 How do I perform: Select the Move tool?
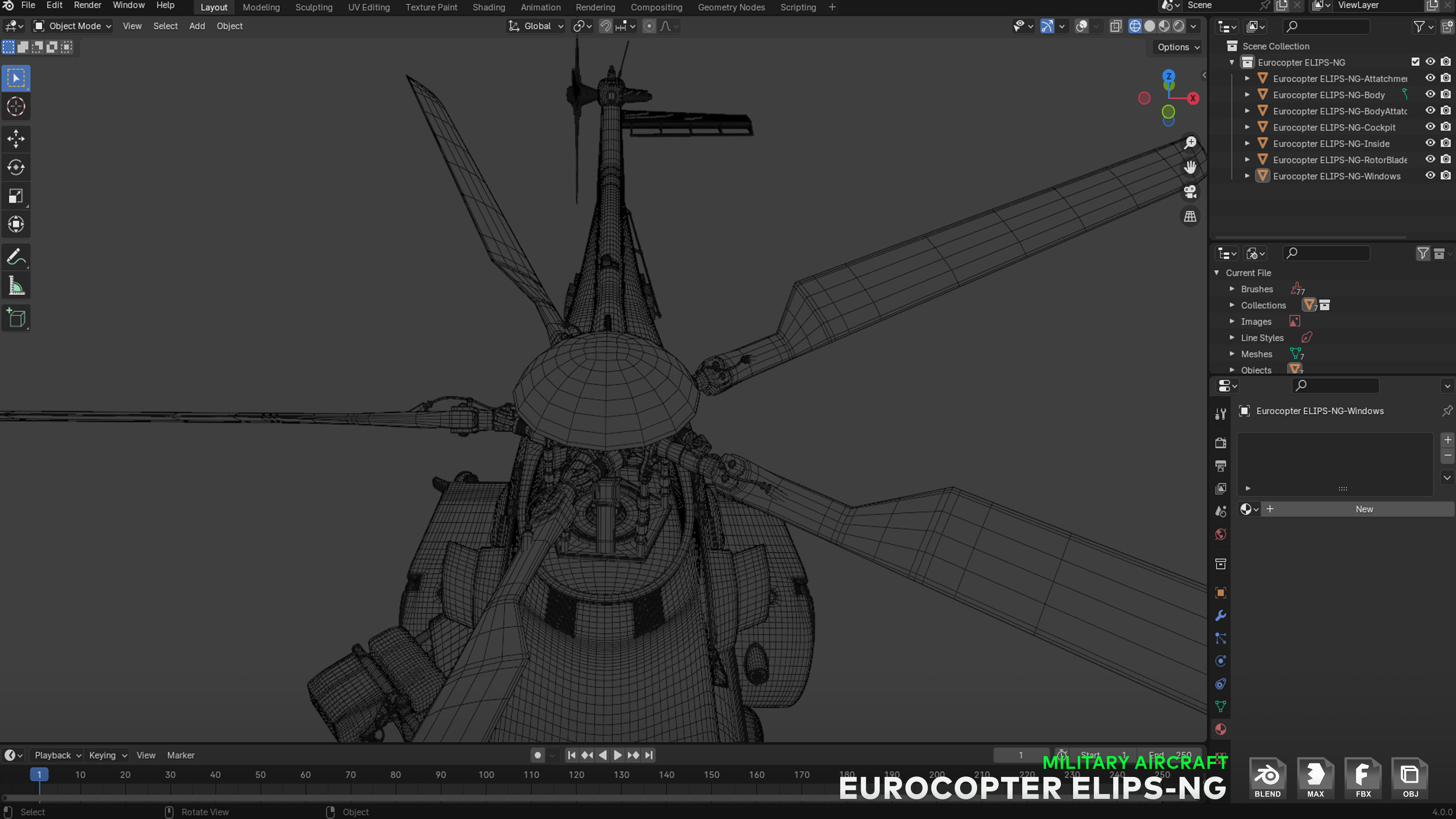click(x=16, y=138)
